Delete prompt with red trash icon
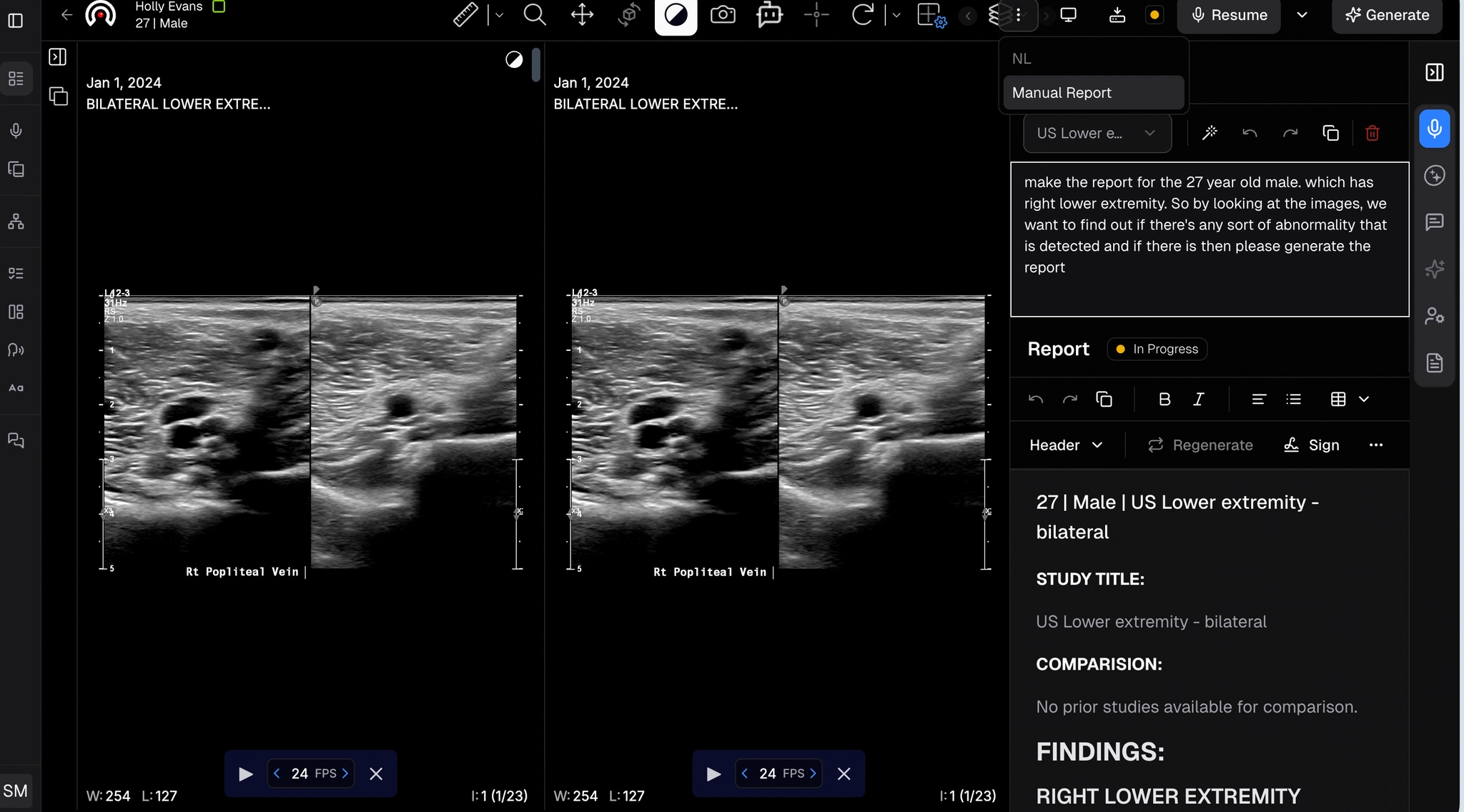The width and height of the screenshot is (1464, 812). pos(1372,133)
